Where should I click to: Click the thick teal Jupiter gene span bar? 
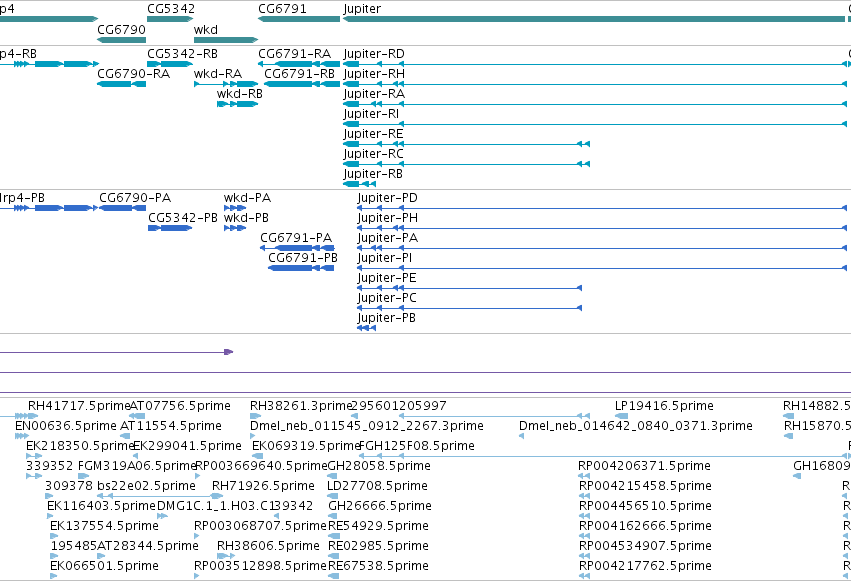594,19
